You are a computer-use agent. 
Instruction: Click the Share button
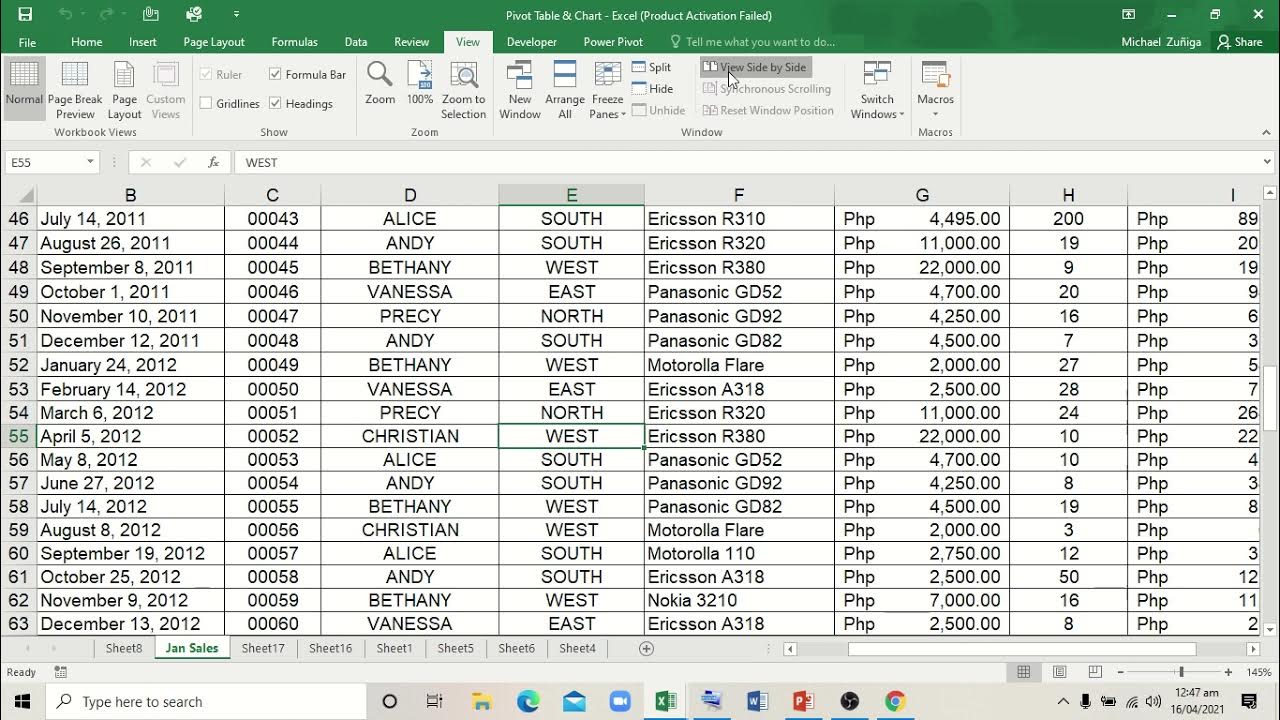[1239, 42]
